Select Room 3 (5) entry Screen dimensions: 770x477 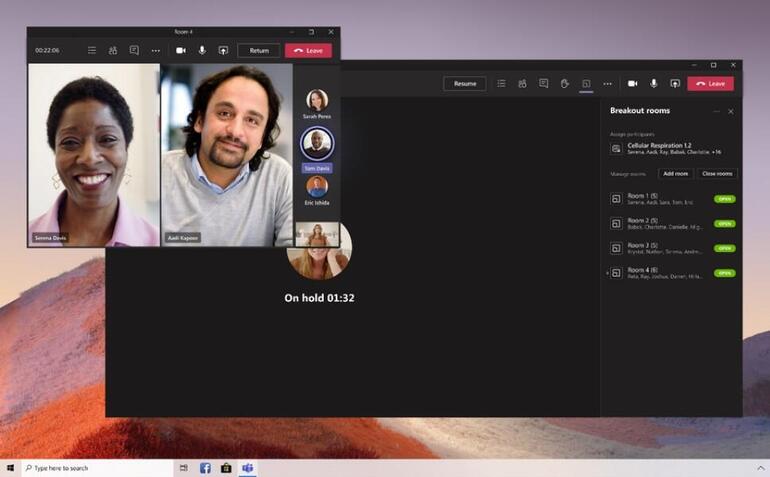click(x=673, y=248)
